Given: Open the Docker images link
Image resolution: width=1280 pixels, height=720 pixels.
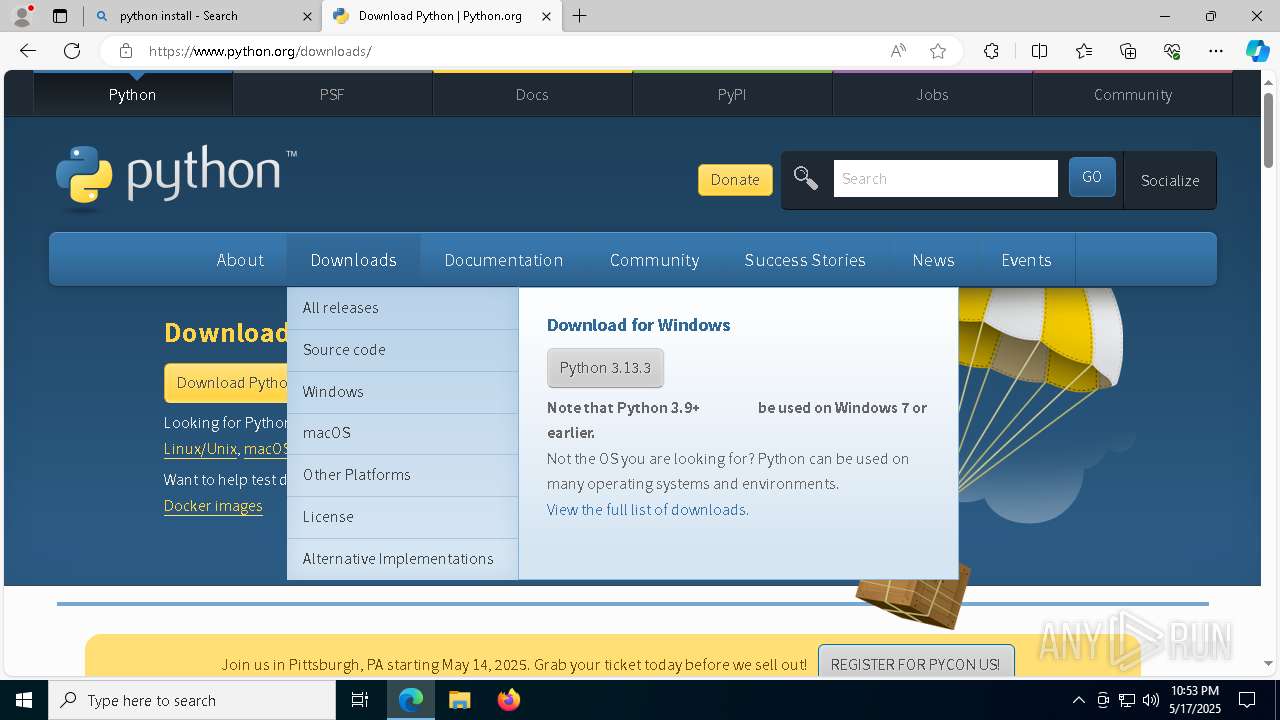Looking at the screenshot, I should tap(213, 506).
